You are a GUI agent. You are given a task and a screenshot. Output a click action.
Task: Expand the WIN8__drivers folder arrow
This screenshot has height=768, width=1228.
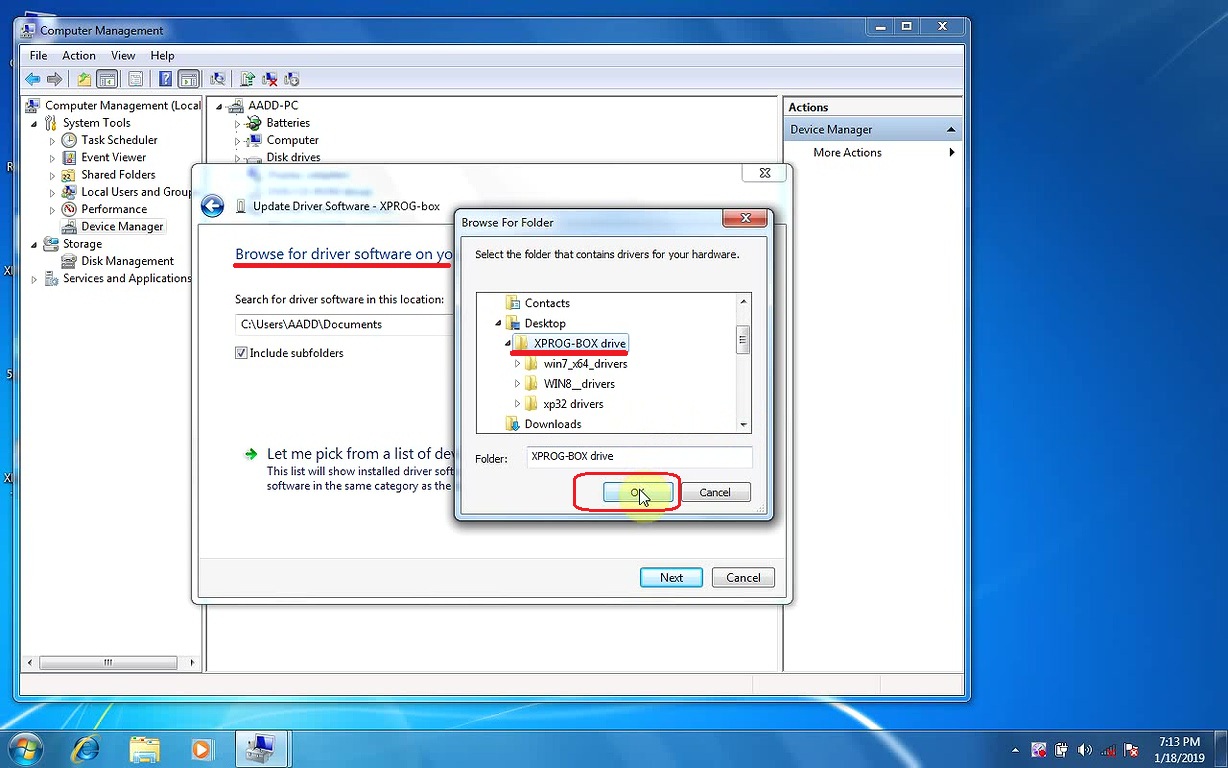click(517, 384)
